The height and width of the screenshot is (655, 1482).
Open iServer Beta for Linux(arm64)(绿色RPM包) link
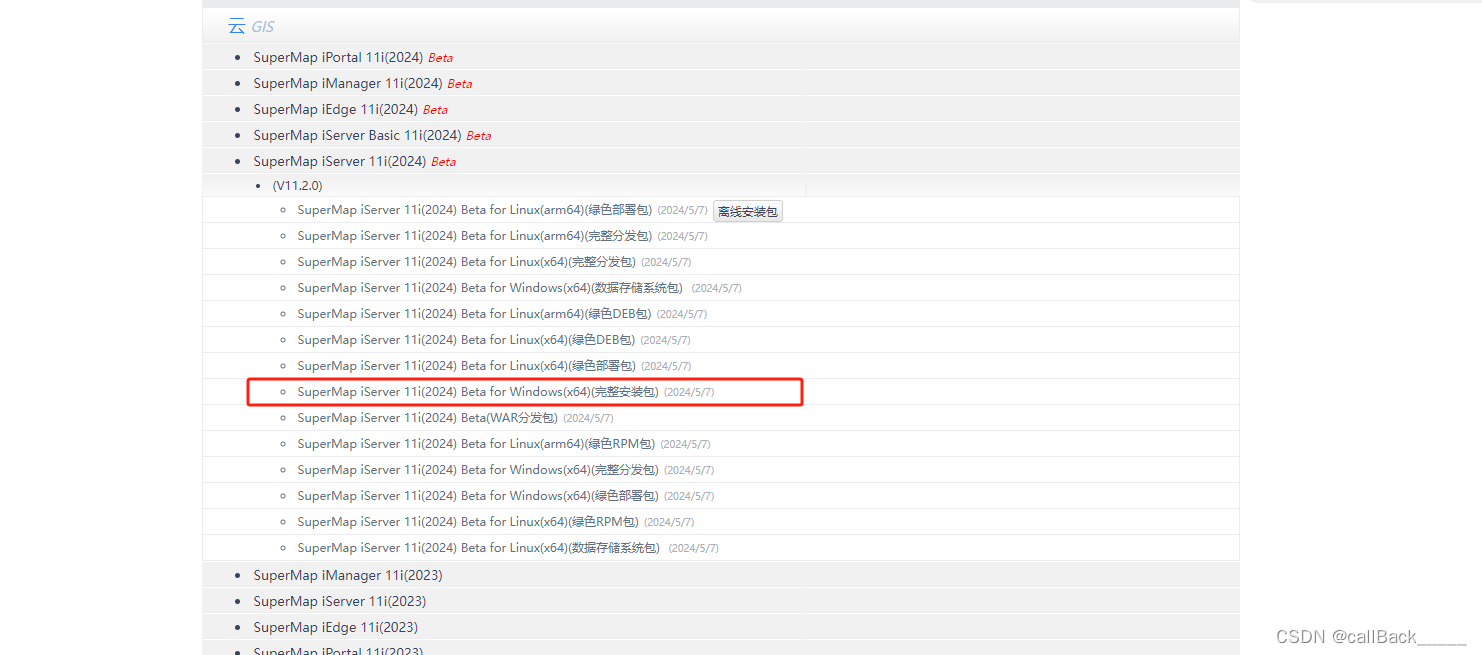476,444
